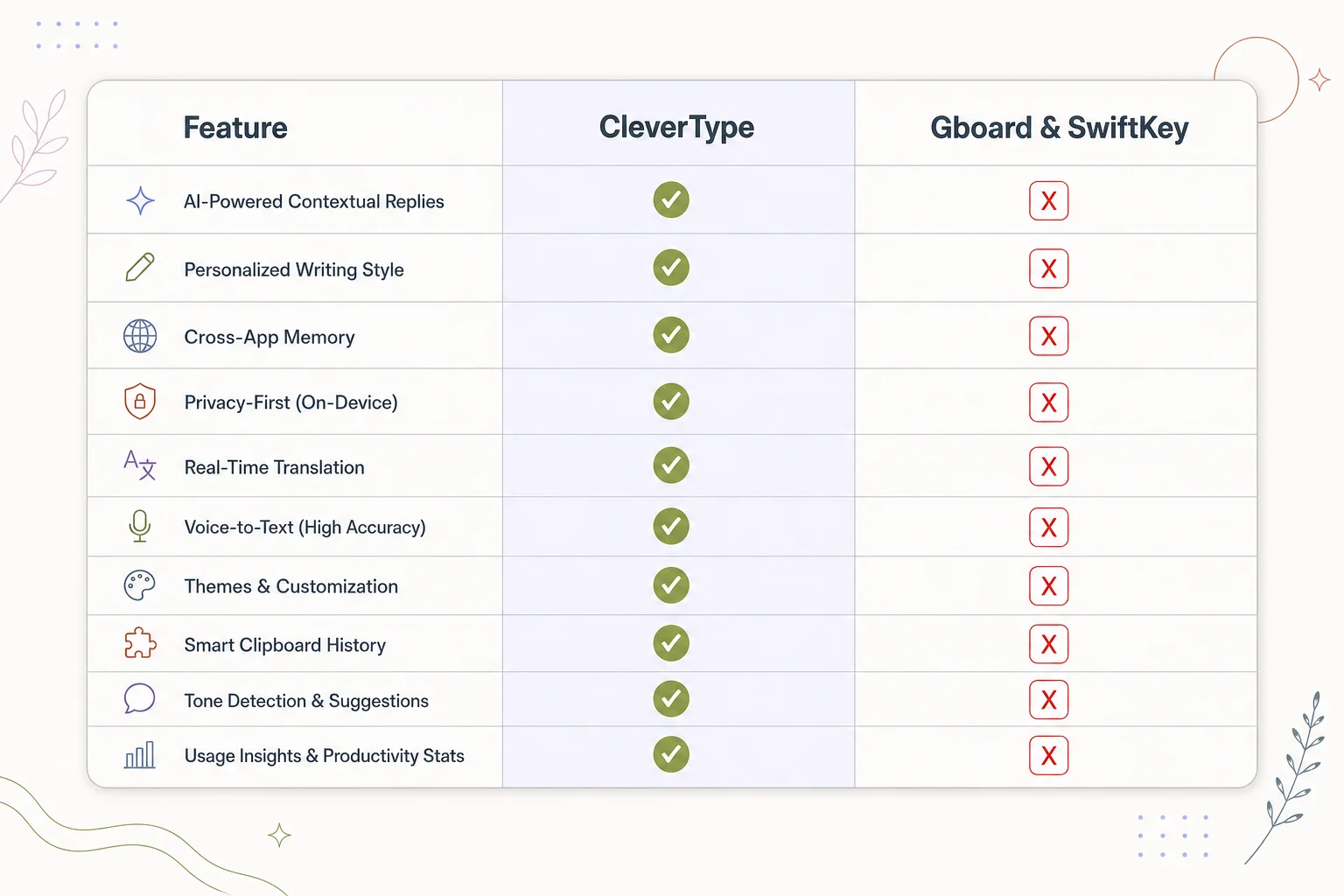The width and height of the screenshot is (1344, 896).
Task: Click CleverType checkmark for Tone Detection & Suggestions
Action: (x=671, y=699)
